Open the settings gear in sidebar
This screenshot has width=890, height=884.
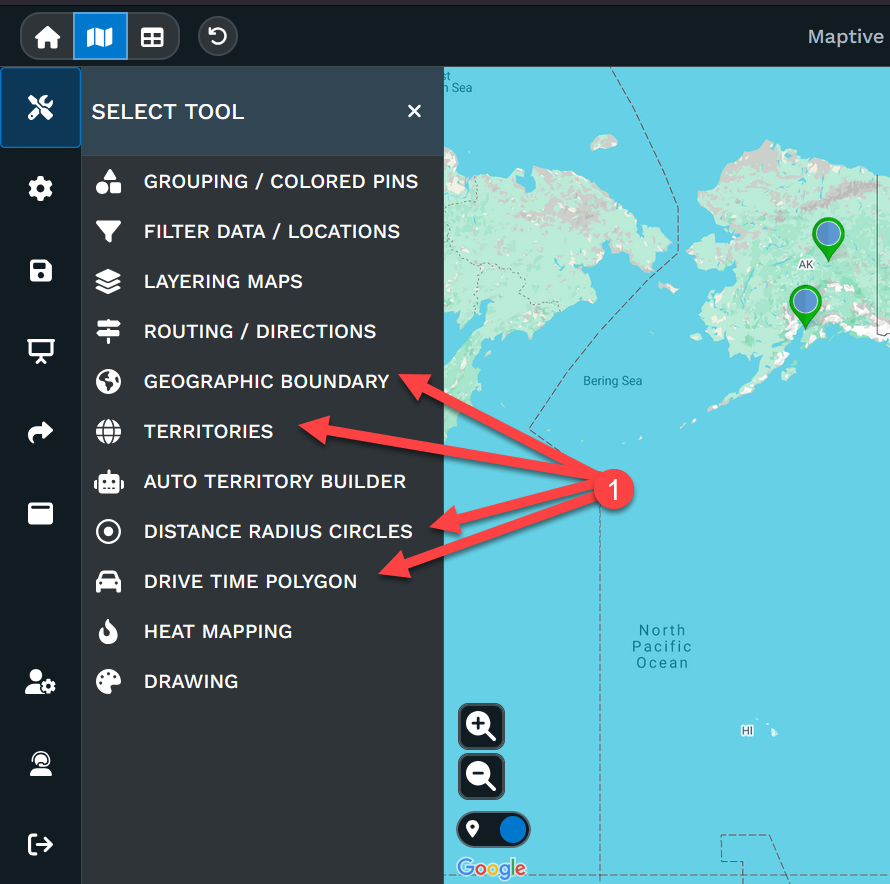point(40,188)
